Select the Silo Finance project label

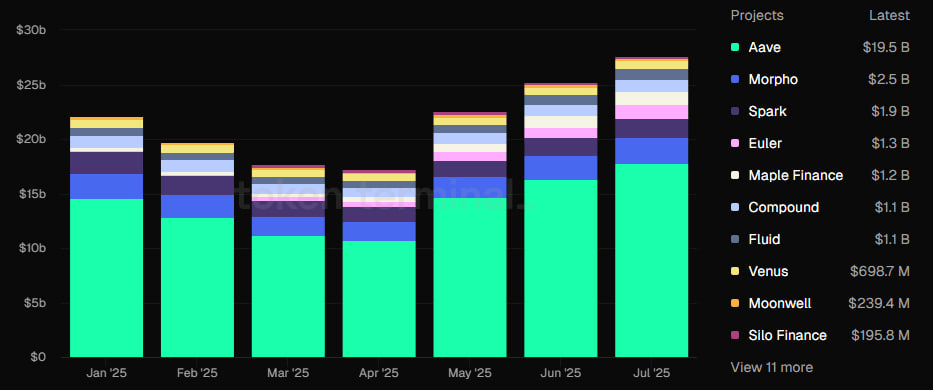787,335
